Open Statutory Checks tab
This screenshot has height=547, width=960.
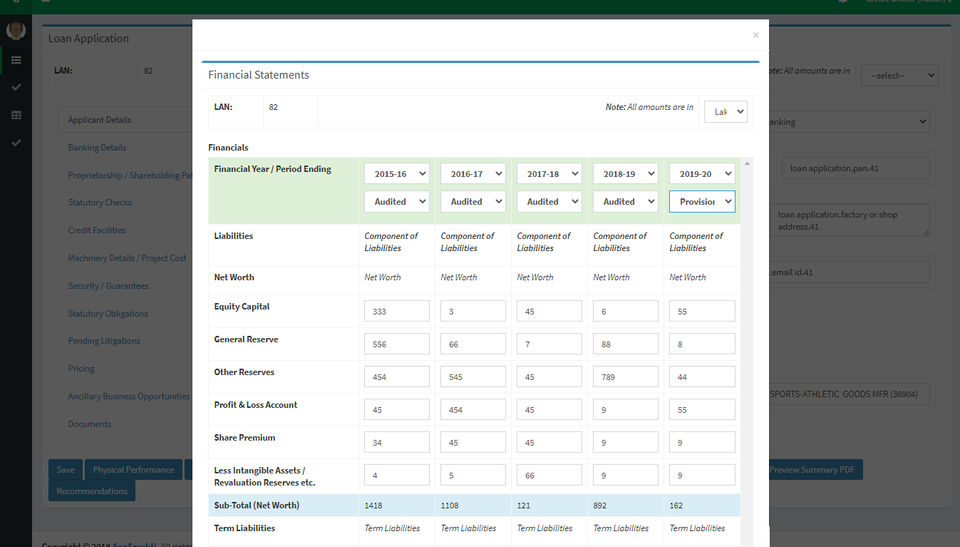(100, 203)
